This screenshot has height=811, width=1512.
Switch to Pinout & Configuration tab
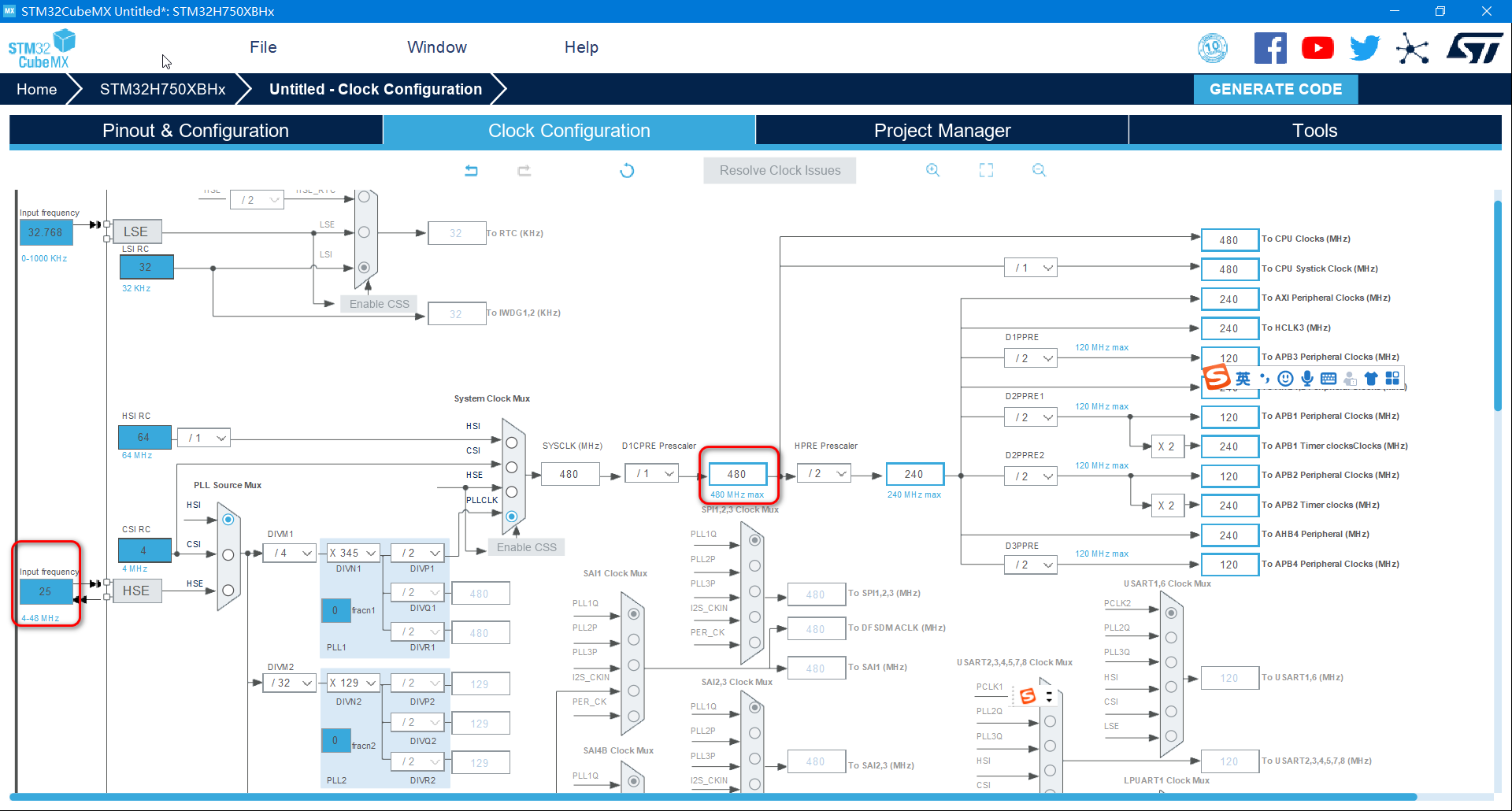pyautogui.click(x=196, y=131)
